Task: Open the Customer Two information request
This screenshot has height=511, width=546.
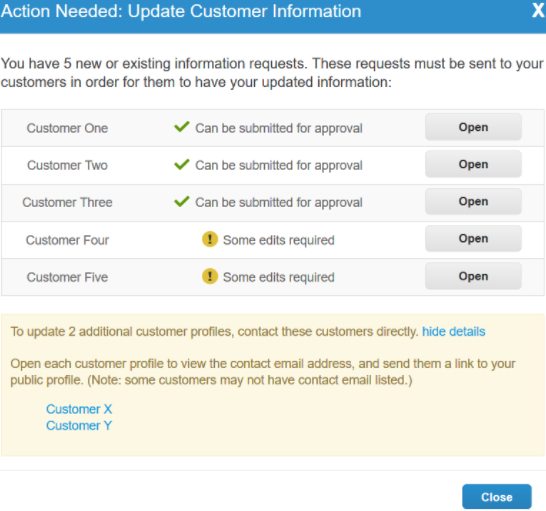Action: click(x=473, y=164)
